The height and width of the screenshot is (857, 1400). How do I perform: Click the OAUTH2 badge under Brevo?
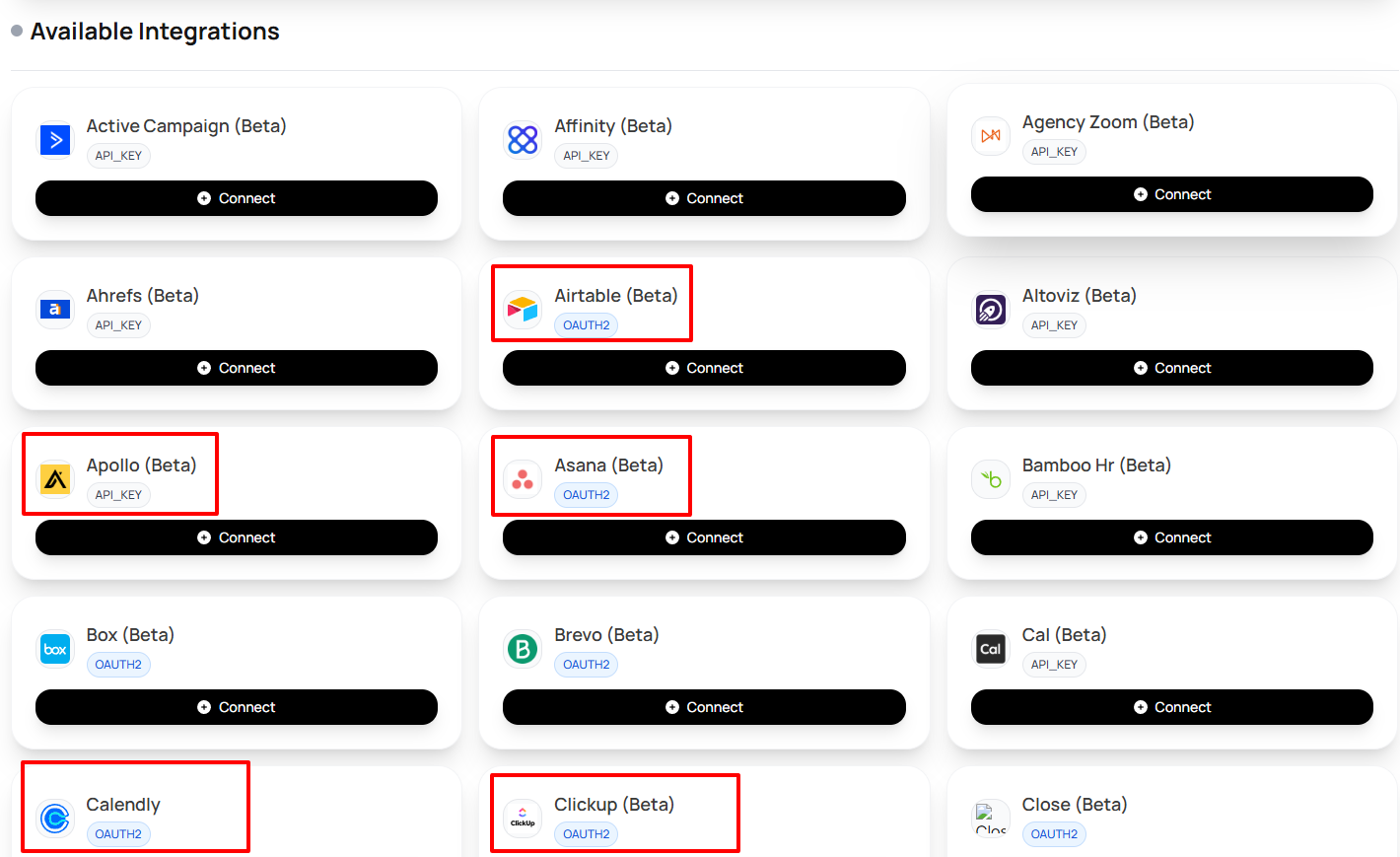click(x=587, y=665)
